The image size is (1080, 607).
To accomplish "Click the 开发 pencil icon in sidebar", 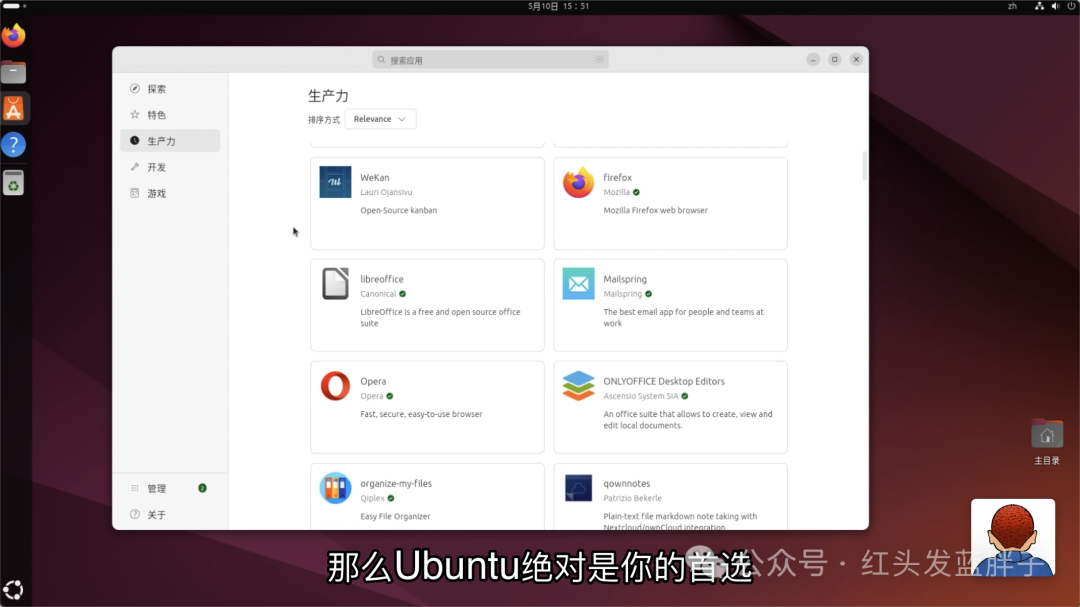I will [133, 167].
